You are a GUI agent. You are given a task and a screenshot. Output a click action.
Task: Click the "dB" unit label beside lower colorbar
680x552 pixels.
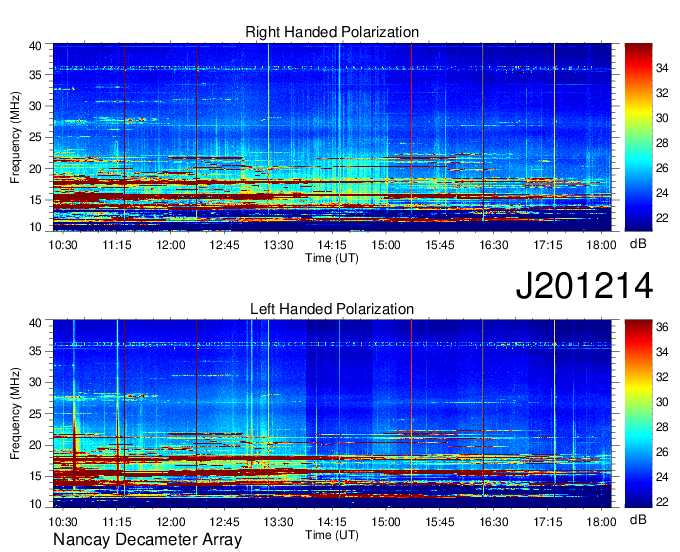point(638,520)
